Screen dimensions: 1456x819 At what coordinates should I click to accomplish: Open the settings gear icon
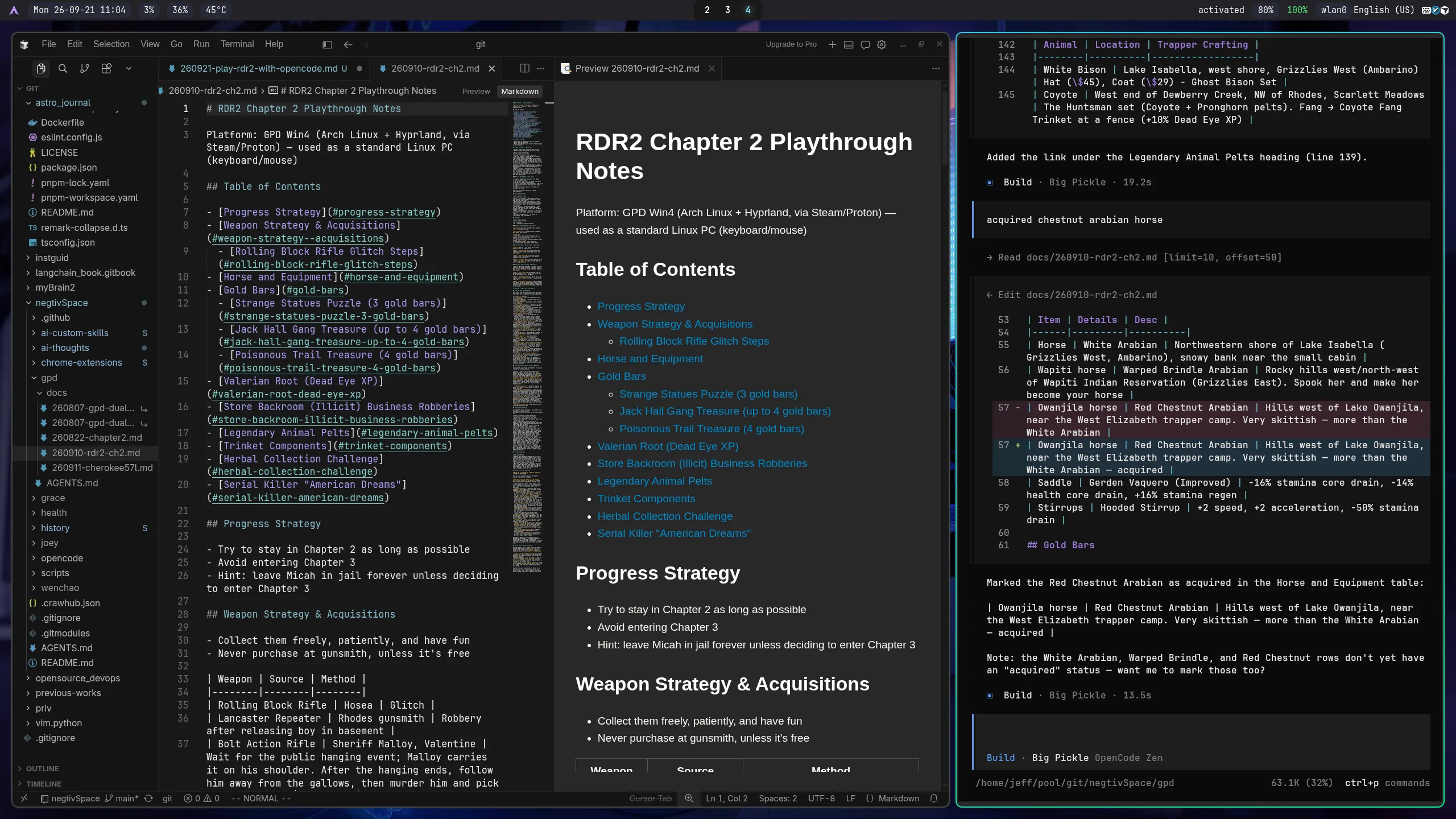click(882, 44)
